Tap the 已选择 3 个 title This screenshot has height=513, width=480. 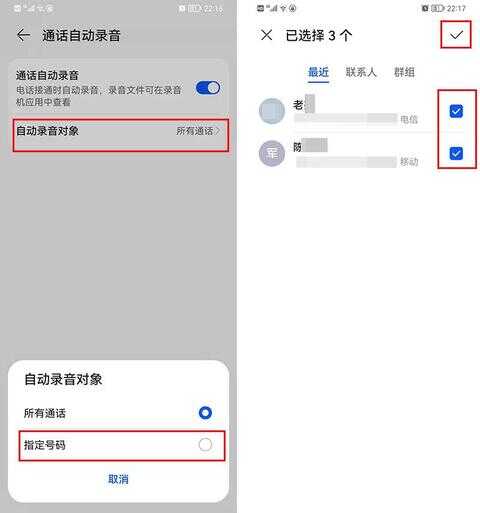[319, 35]
